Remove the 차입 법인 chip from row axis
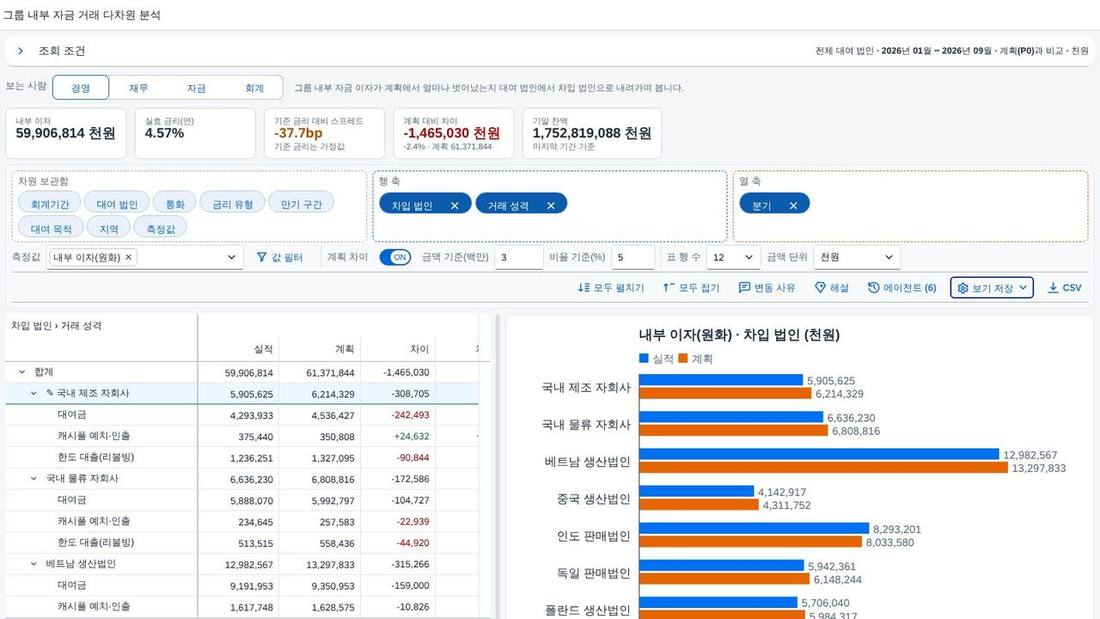1100x619 pixels. click(x=455, y=206)
